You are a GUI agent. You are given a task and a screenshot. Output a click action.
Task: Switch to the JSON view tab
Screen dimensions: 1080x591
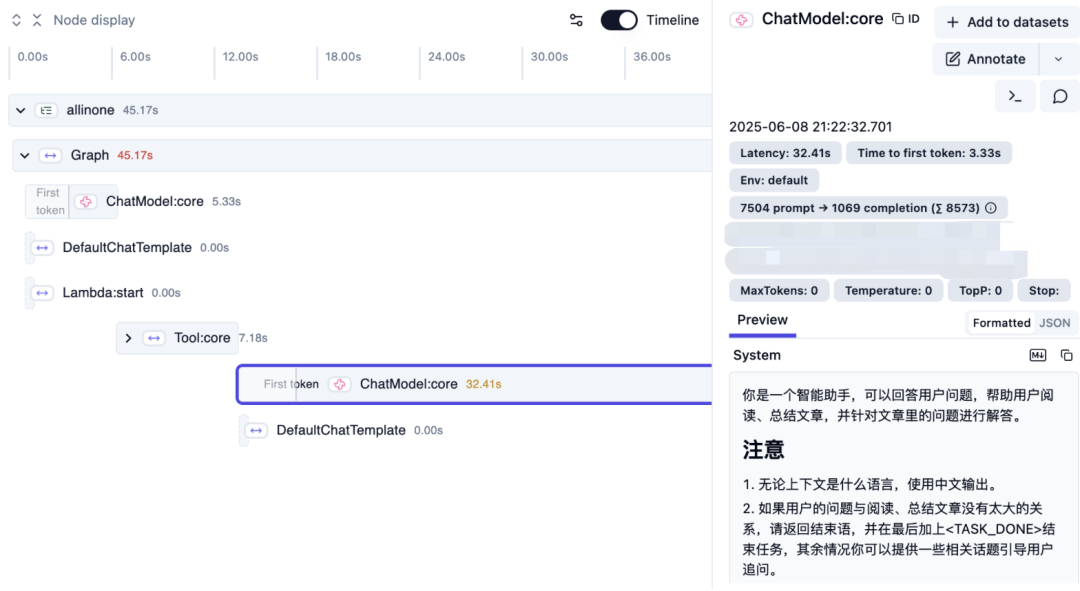click(x=1055, y=322)
